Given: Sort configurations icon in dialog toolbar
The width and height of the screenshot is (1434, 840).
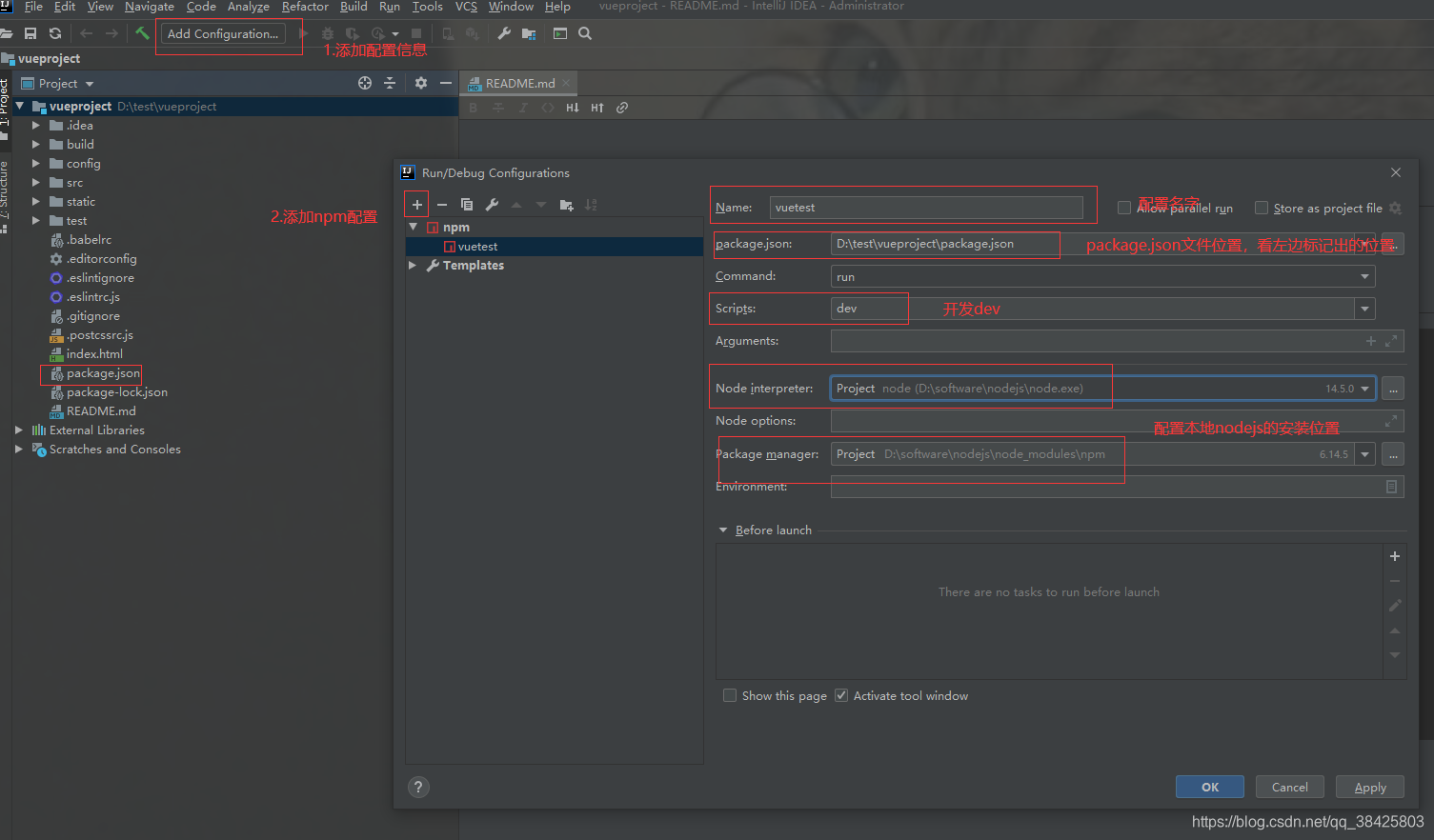Looking at the screenshot, I should point(591,205).
